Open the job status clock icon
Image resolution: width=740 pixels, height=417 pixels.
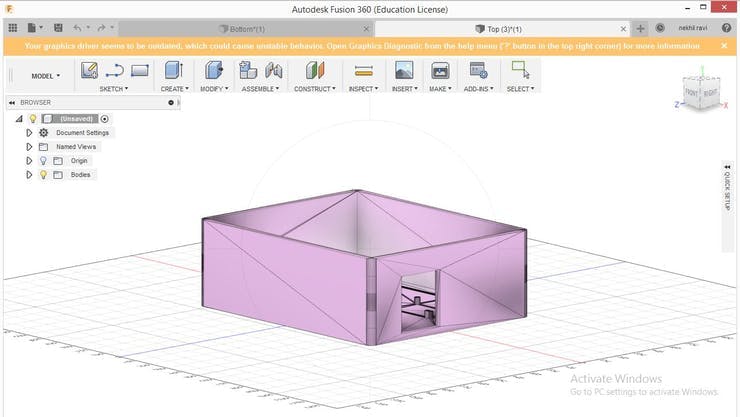click(660, 28)
